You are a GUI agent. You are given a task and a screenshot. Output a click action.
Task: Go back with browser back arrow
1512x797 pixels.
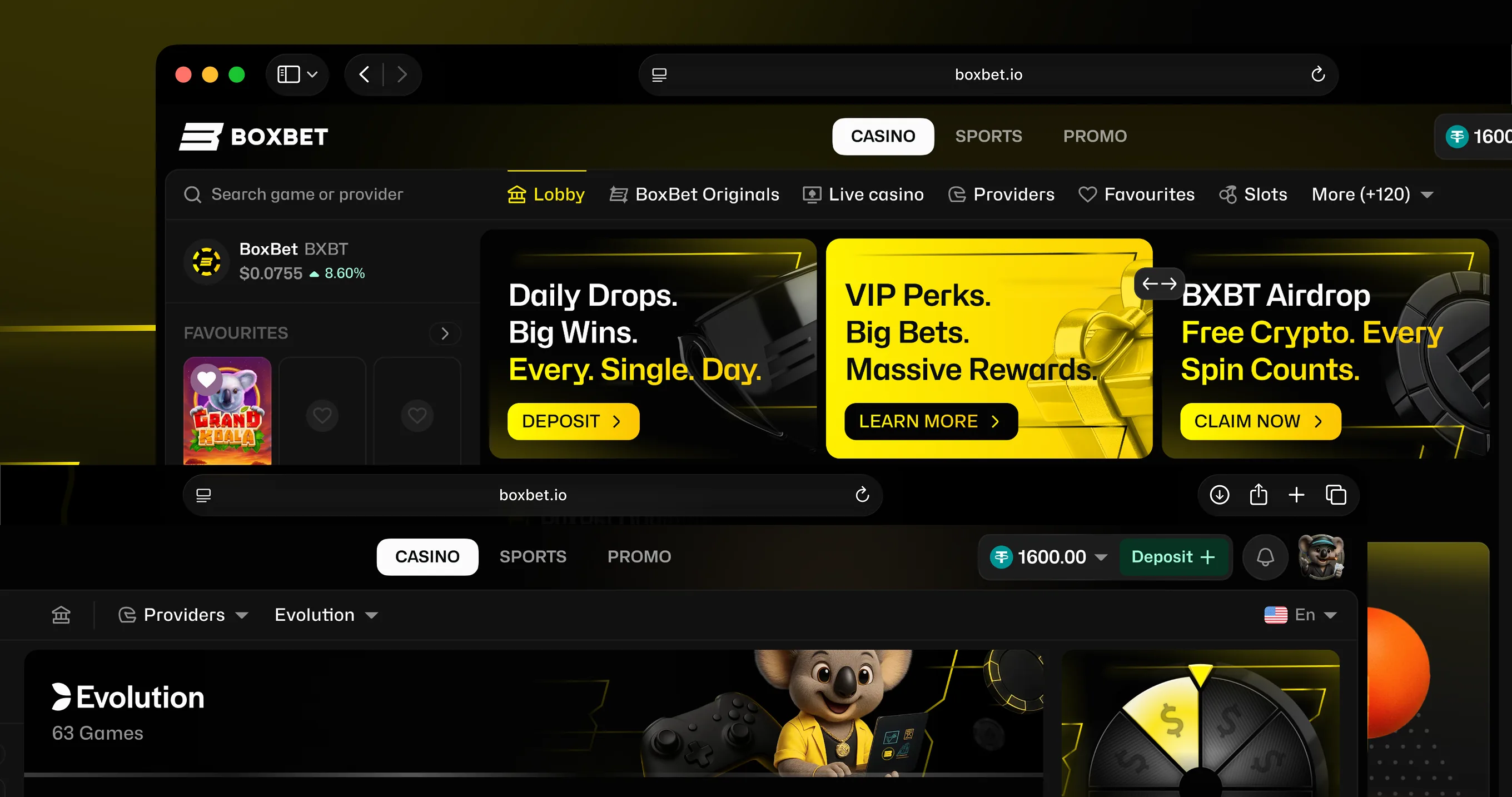tap(364, 74)
